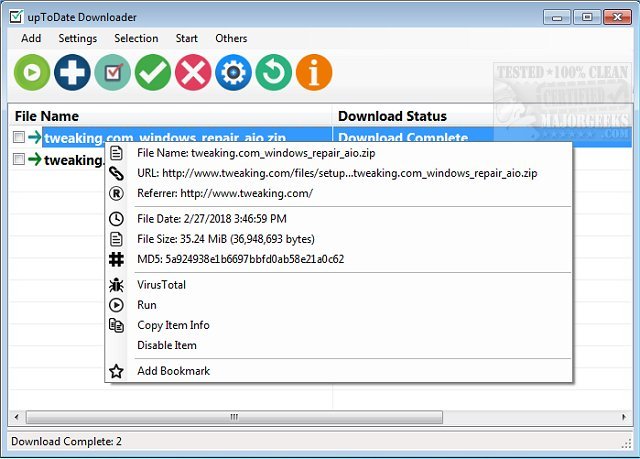This screenshot has height=459, width=640.
Task: Minimize the upToDate Downloader window
Action: (557, 17)
